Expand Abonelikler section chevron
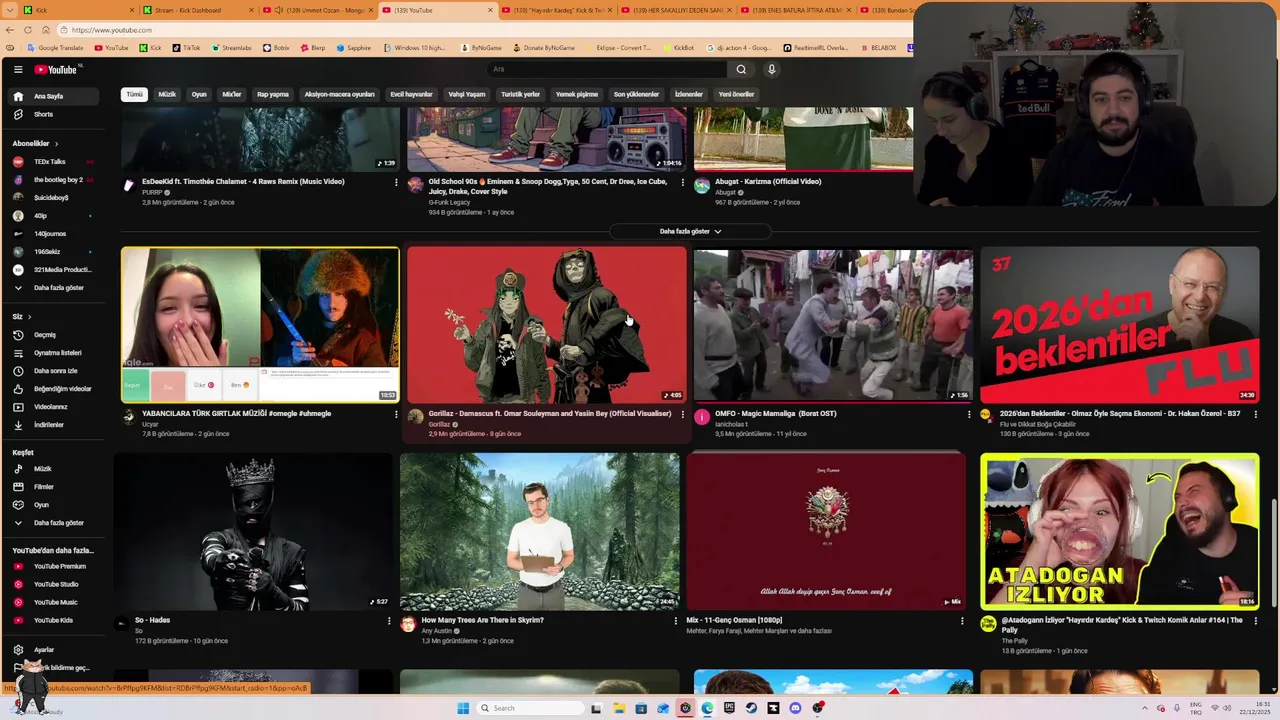The height and width of the screenshot is (720, 1280). tap(56, 144)
